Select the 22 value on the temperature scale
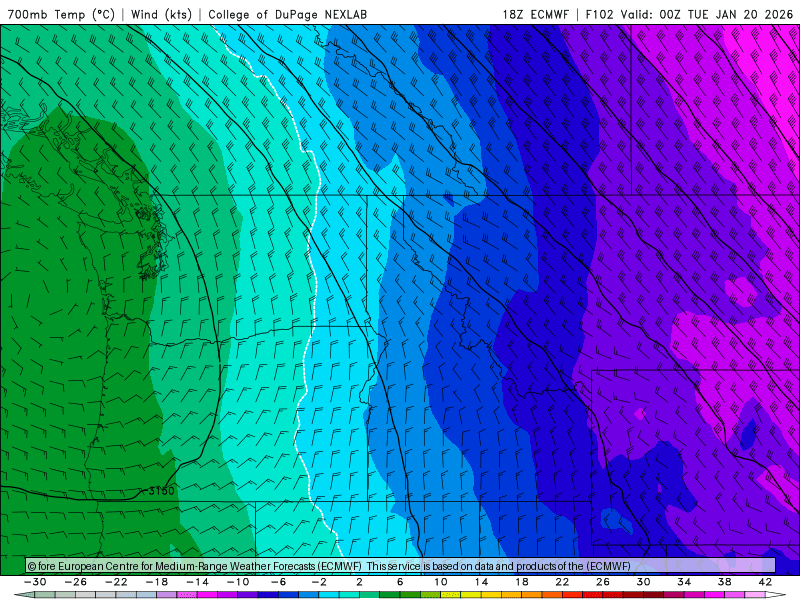The image size is (800, 600). 562,582
